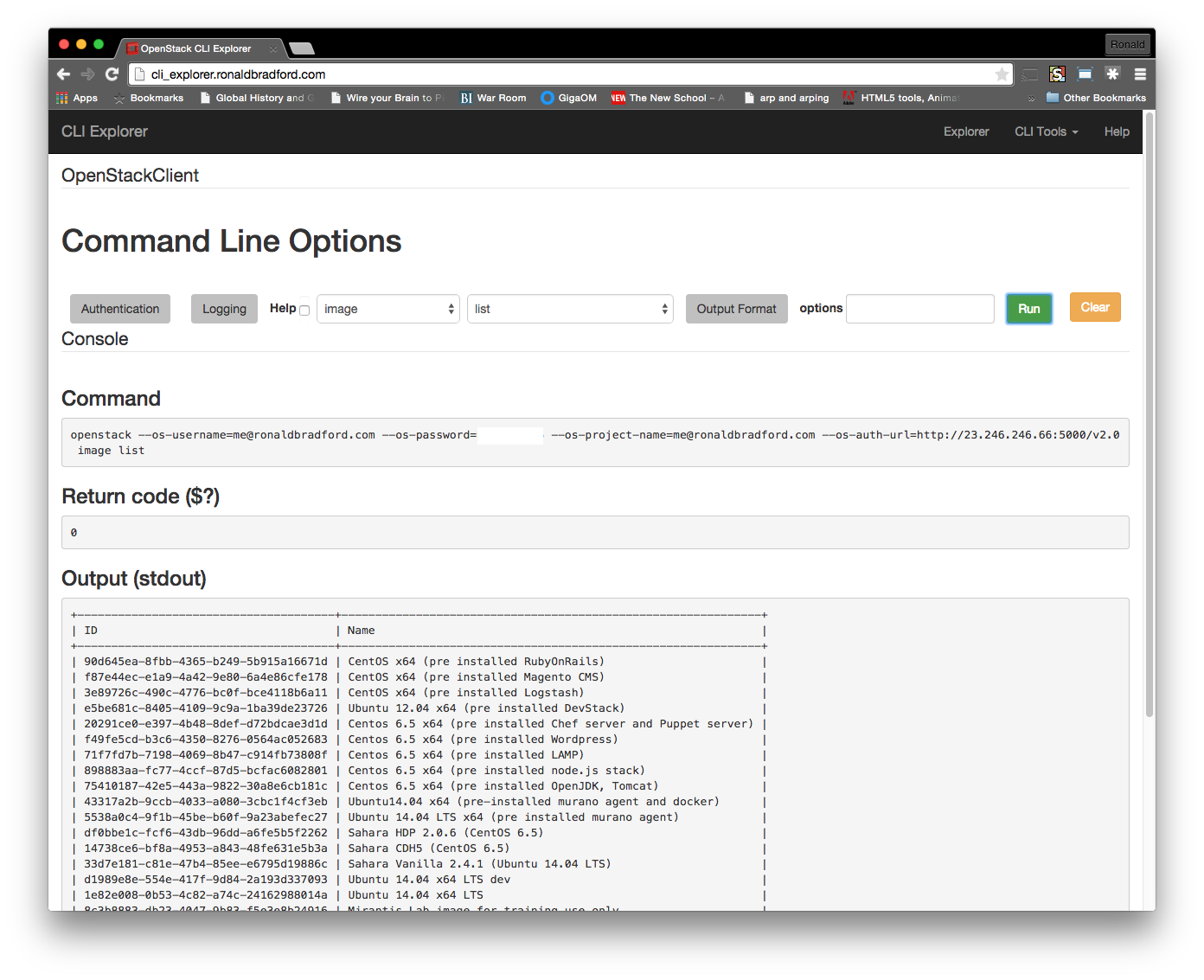Click the Sahara HDP 2.0.6 row
Image resolution: width=1204 pixels, height=980 pixels.
click(x=419, y=833)
